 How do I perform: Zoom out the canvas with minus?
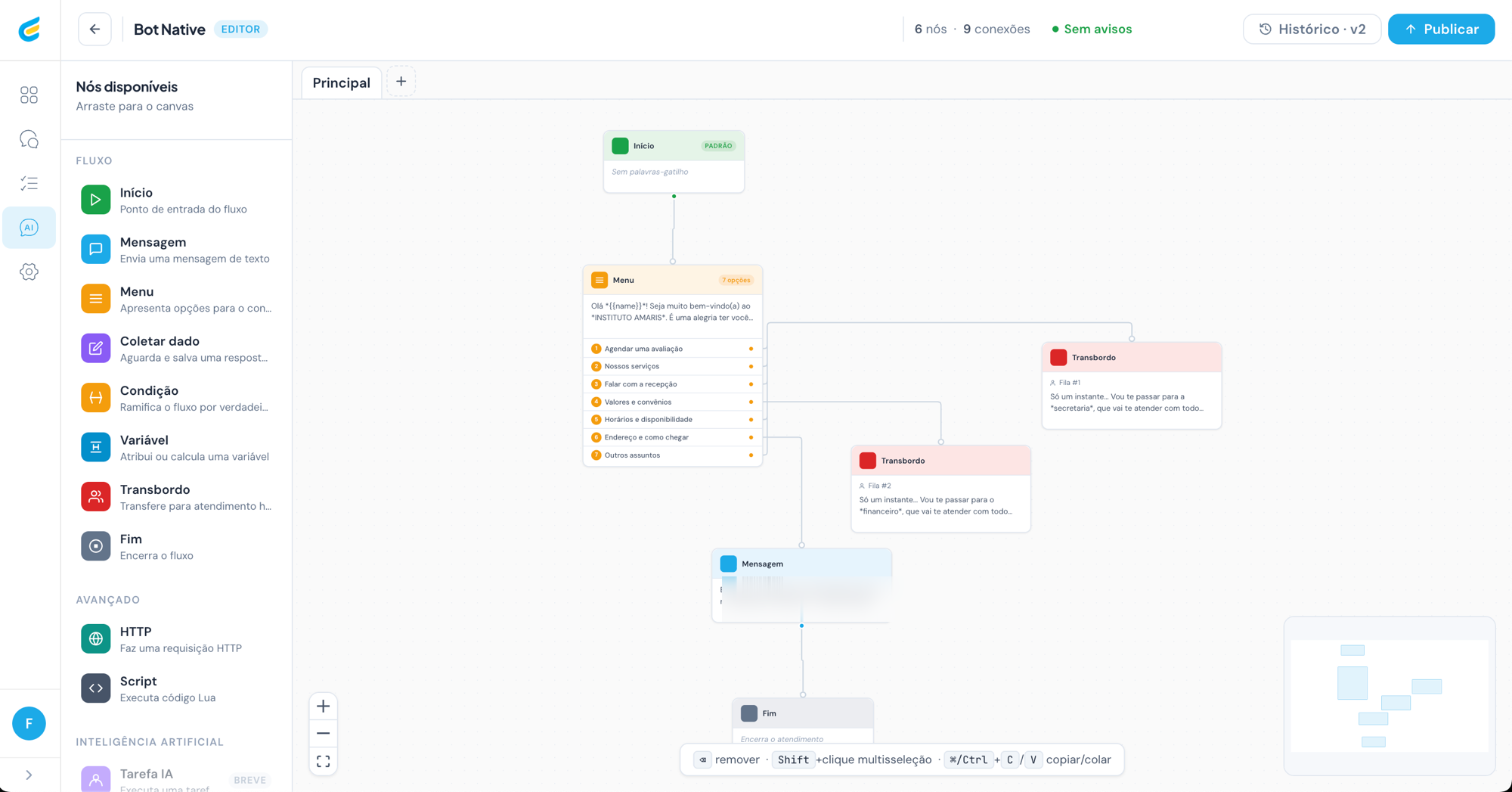coord(324,733)
